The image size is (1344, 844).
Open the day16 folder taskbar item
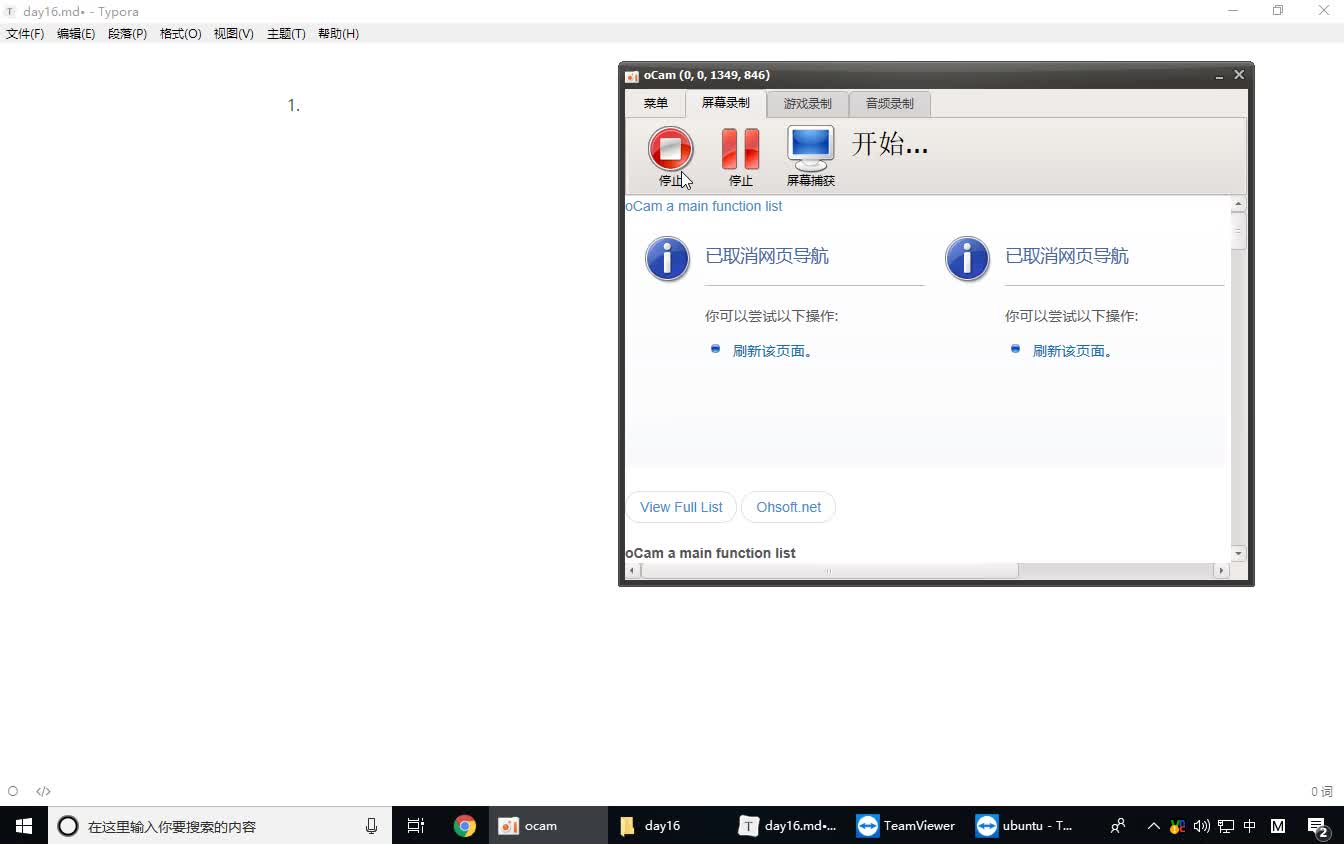[668, 826]
